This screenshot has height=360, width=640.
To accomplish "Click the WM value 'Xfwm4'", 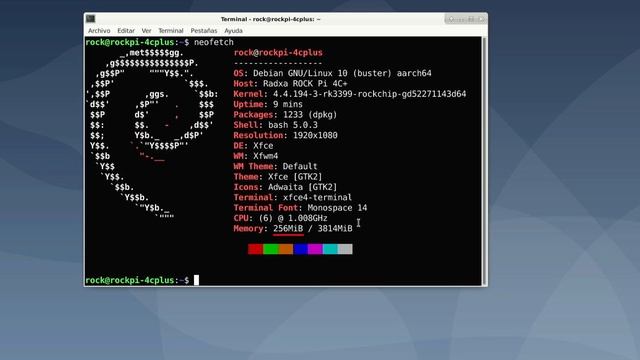I will click(x=265, y=156).
